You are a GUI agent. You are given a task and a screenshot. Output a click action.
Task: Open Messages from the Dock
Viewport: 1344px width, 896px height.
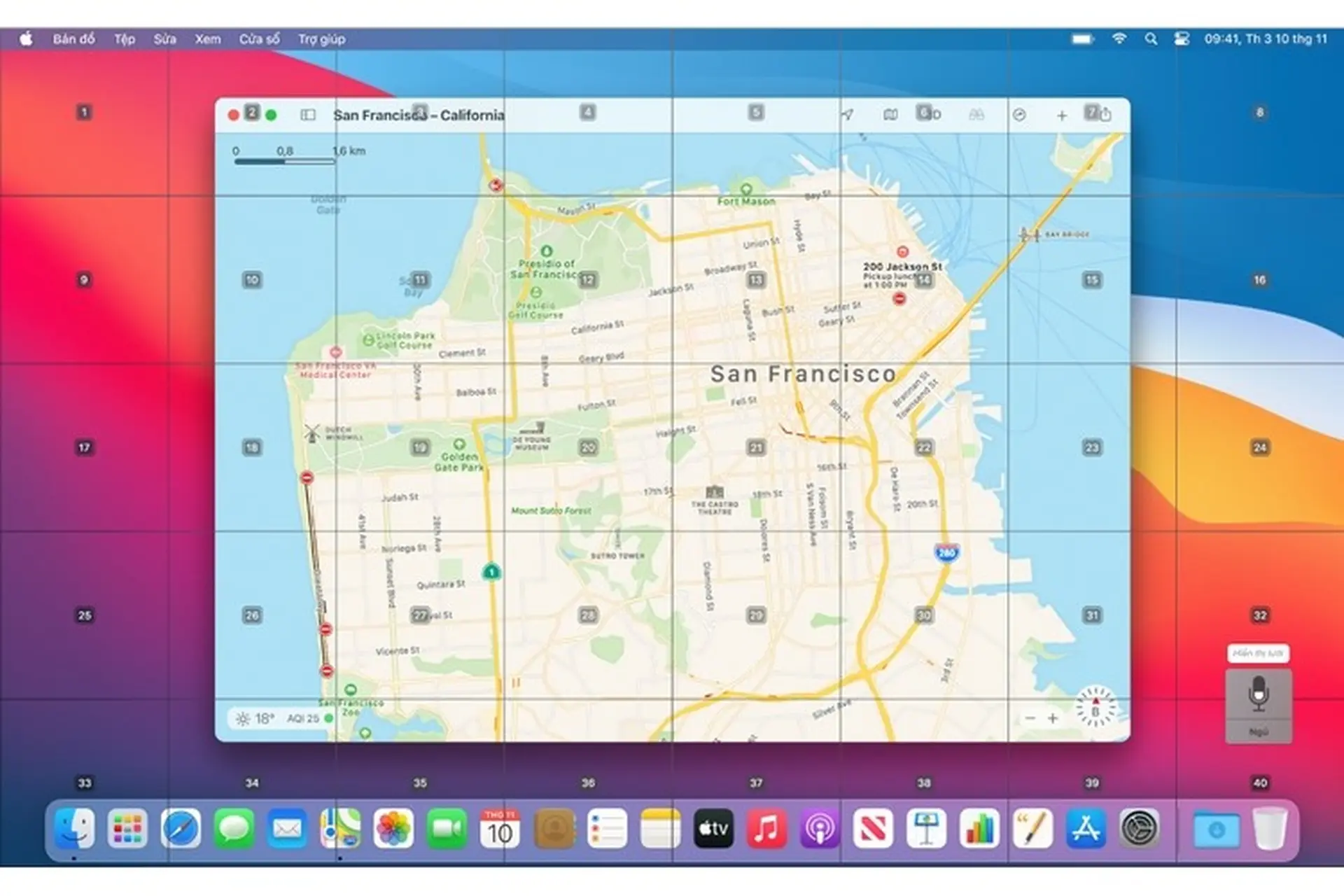pos(234,829)
